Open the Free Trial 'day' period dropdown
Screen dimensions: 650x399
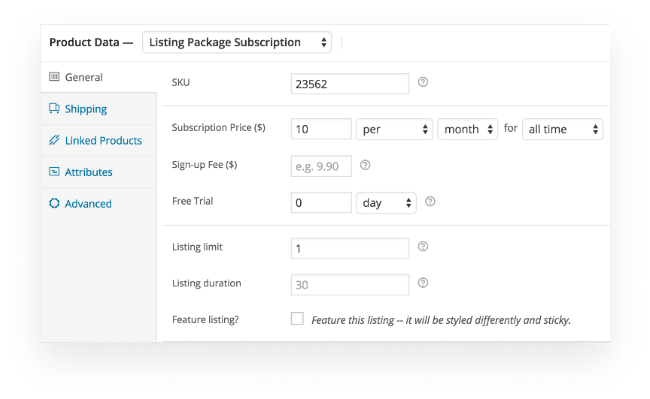coord(386,203)
